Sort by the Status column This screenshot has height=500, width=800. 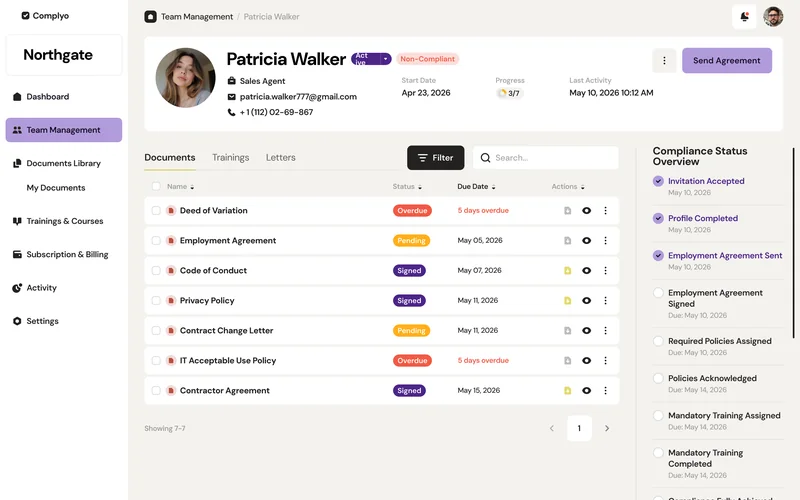(x=407, y=187)
